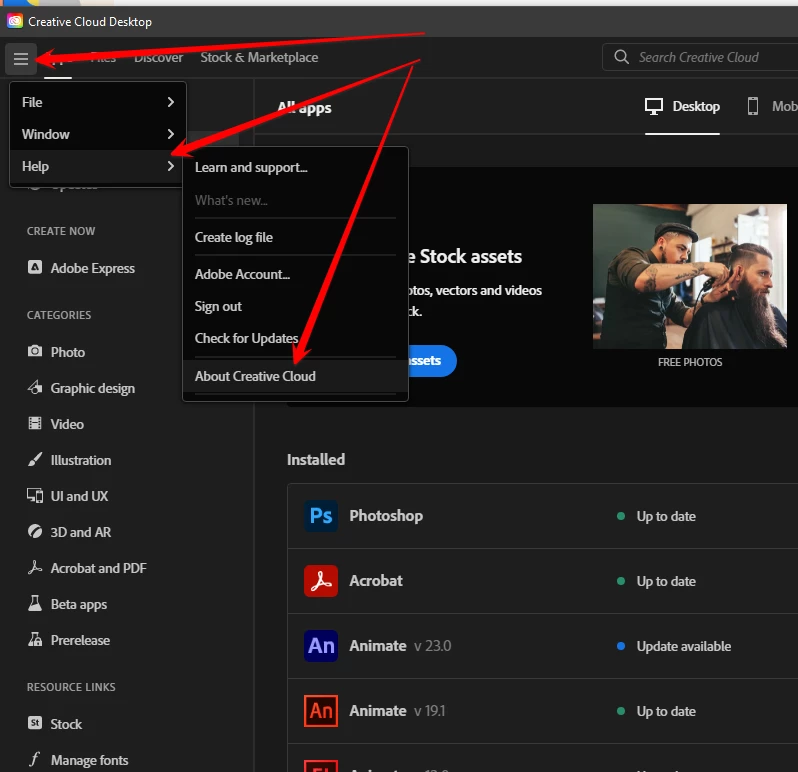The height and width of the screenshot is (772, 798).
Task: Click Acrobat's Up to date status
Action: tap(666, 581)
